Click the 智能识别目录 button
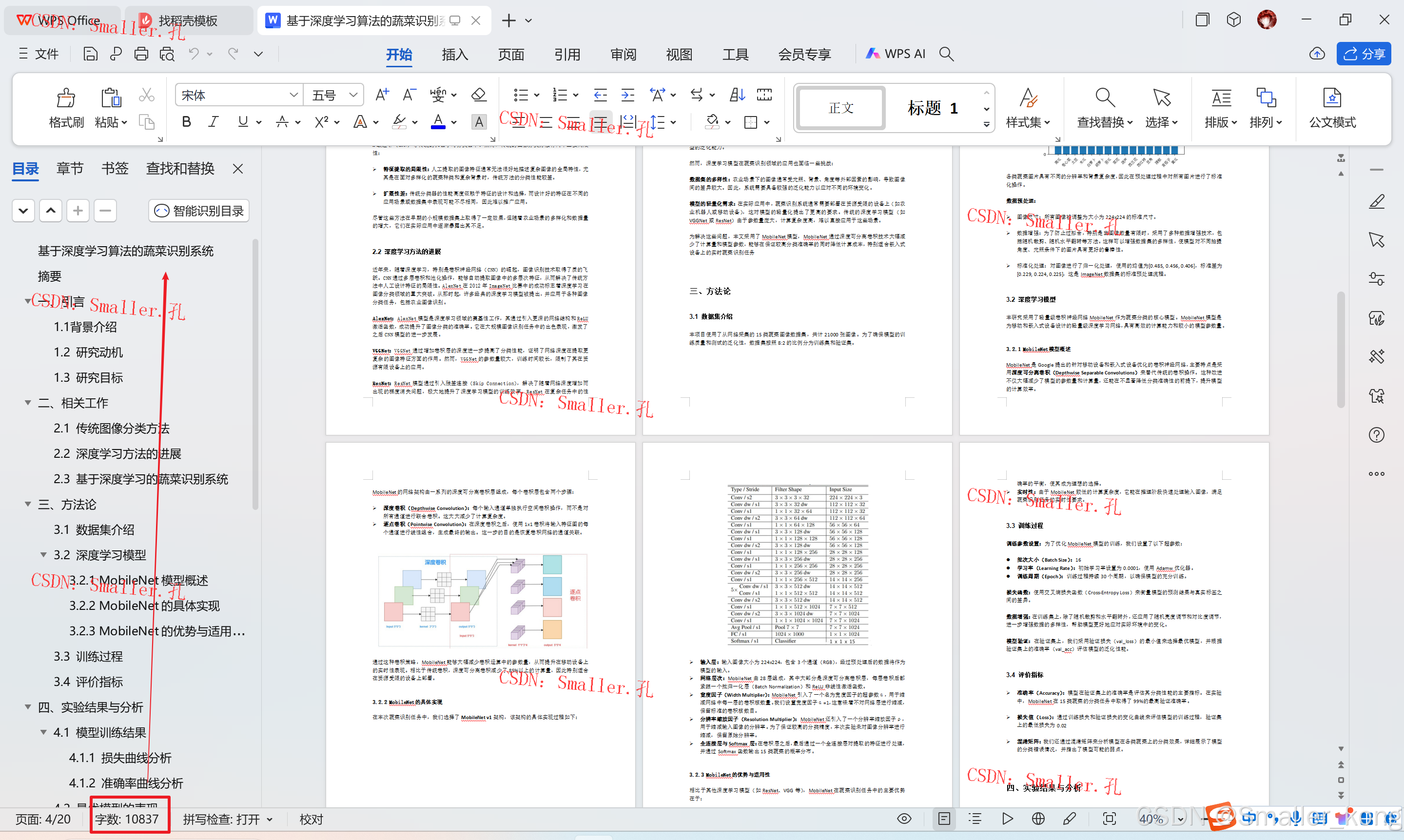Screen dimensions: 1404x840 tap(198, 211)
